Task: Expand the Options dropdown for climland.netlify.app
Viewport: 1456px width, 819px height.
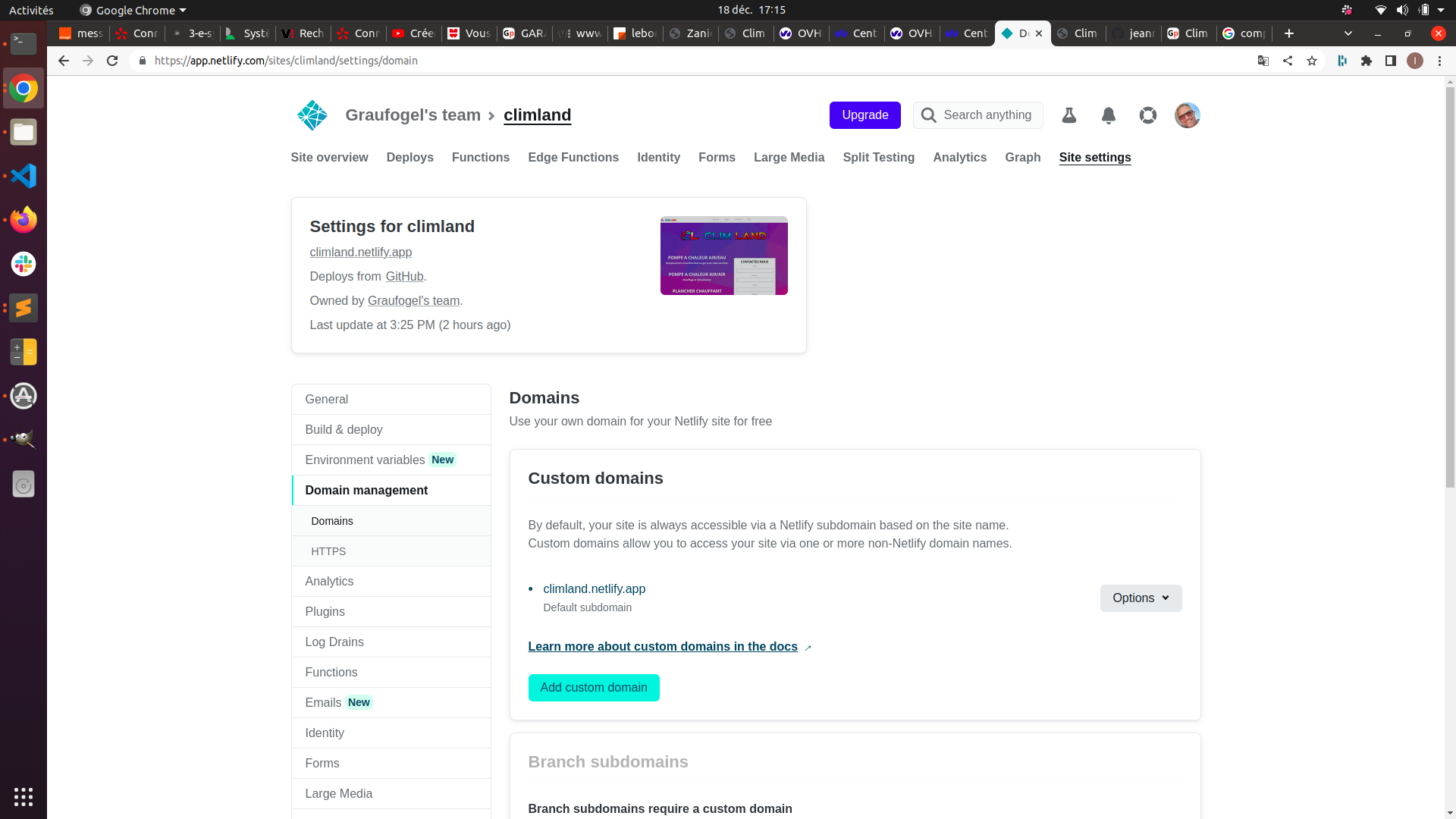Action: point(1141,598)
